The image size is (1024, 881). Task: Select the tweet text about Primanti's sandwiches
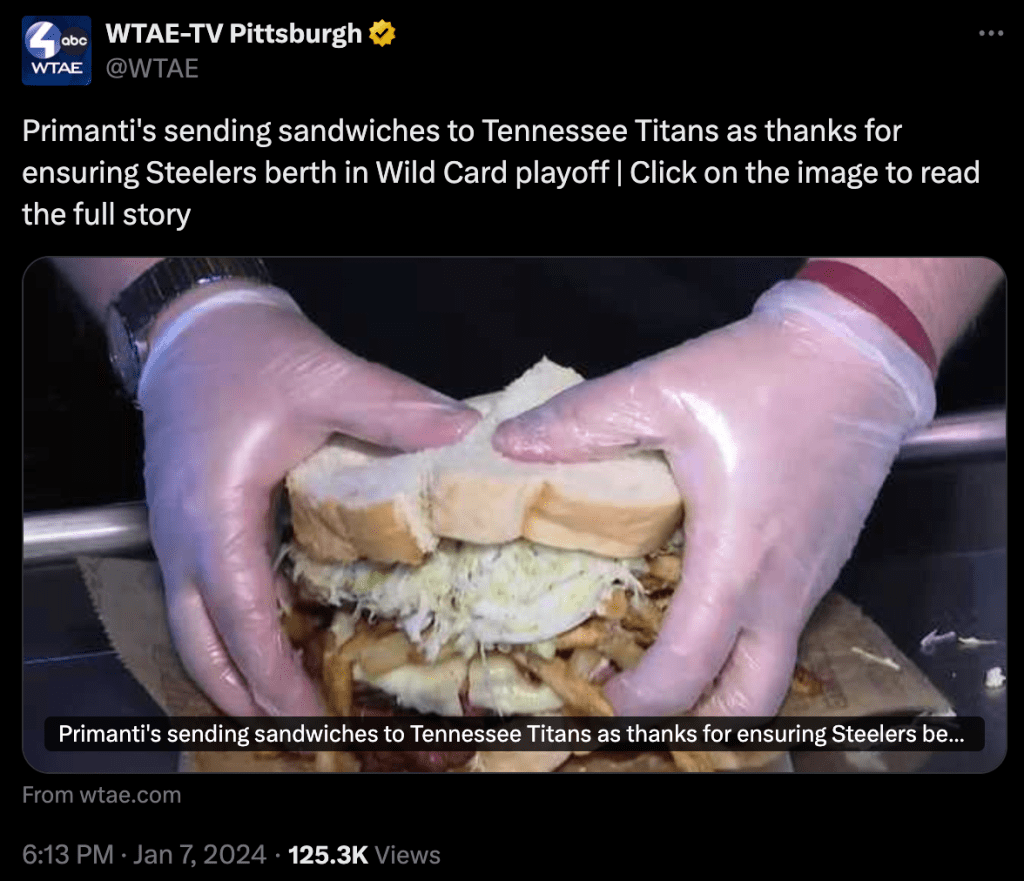pos(501,172)
